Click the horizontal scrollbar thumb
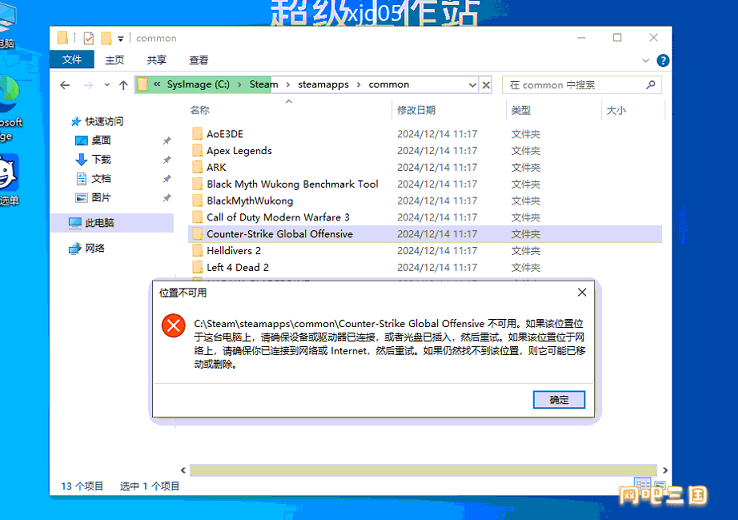Image resolution: width=738 pixels, height=520 pixels. pos(423,470)
